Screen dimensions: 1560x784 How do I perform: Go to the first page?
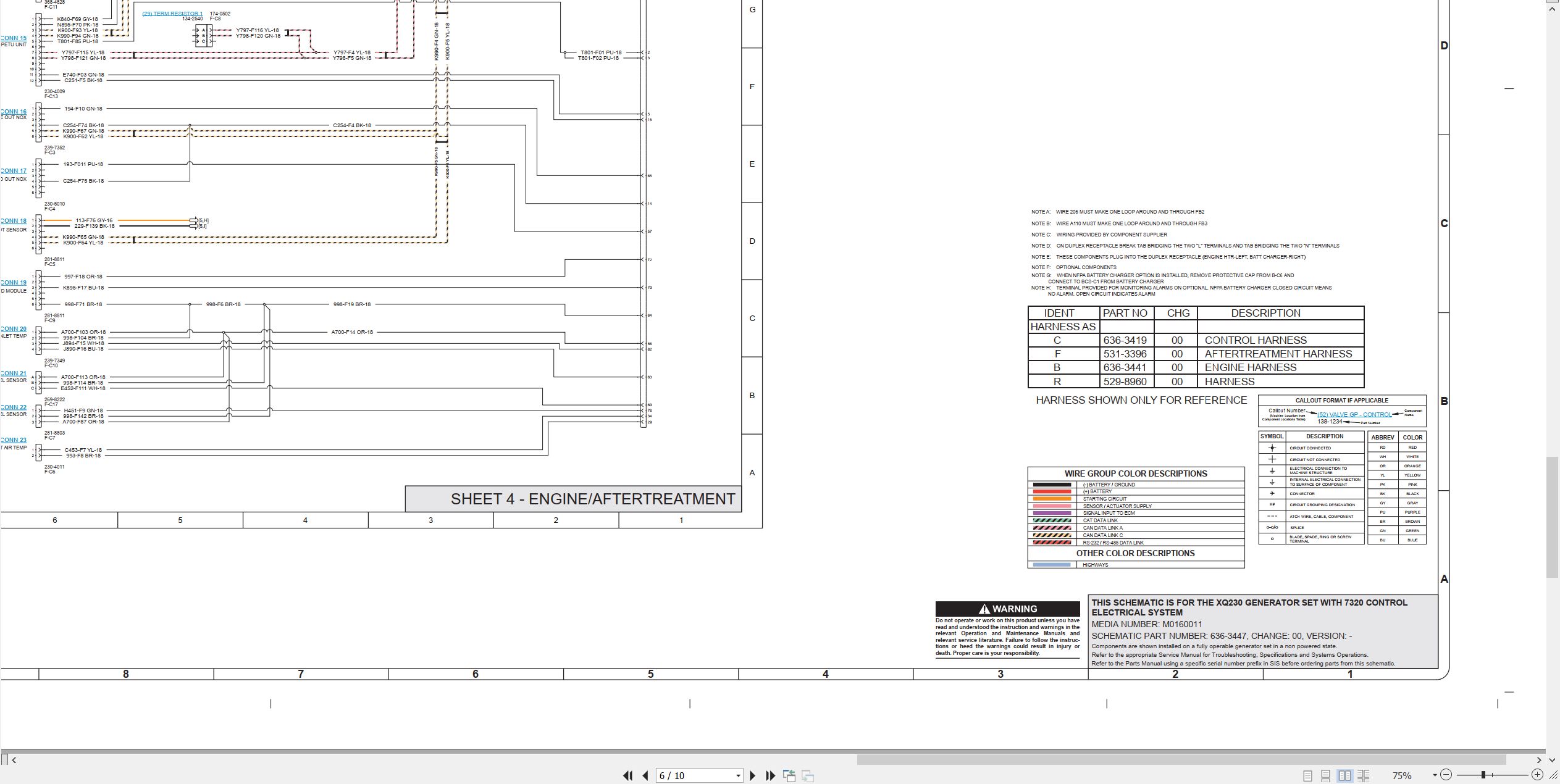click(x=628, y=775)
